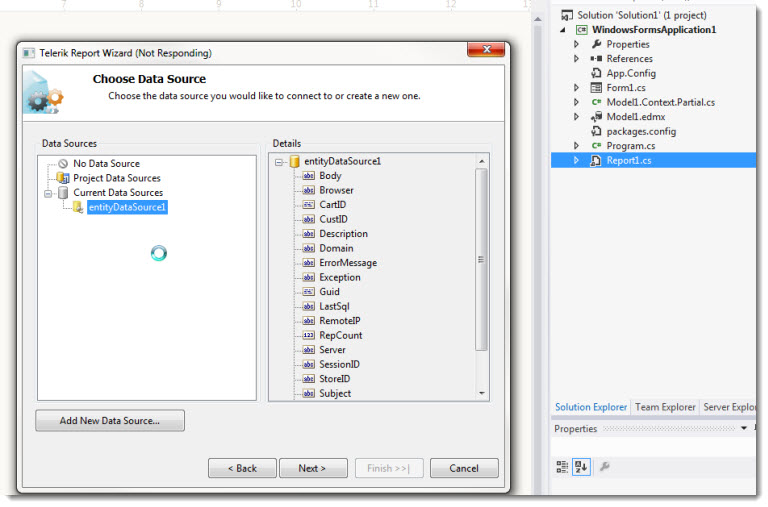The image size is (768, 507).
Task: Collapse the entityDataSource1 node in Details
Action: click(x=279, y=162)
